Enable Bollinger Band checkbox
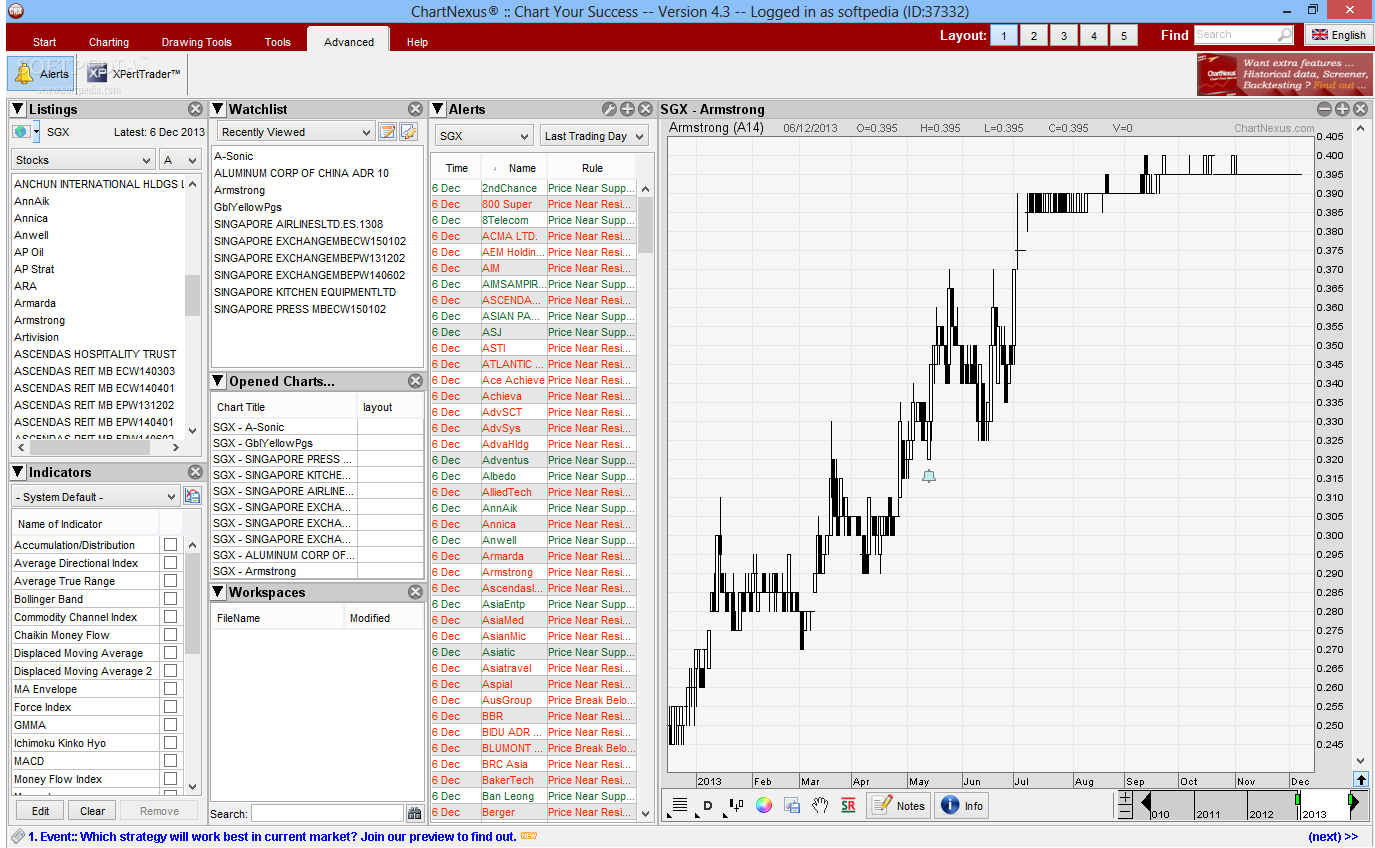 pyautogui.click(x=170, y=598)
